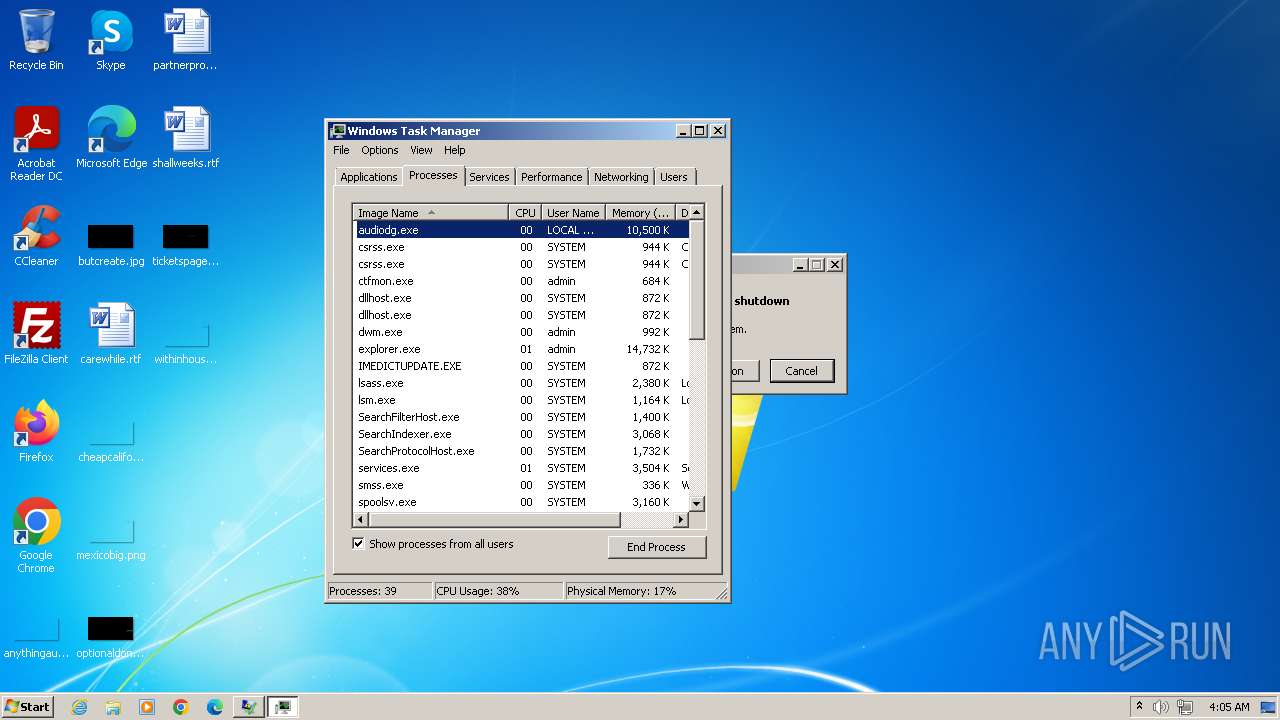This screenshot has height=720, width=1280.
Task: Select explorer.exe process row
Action: point(521,349)
